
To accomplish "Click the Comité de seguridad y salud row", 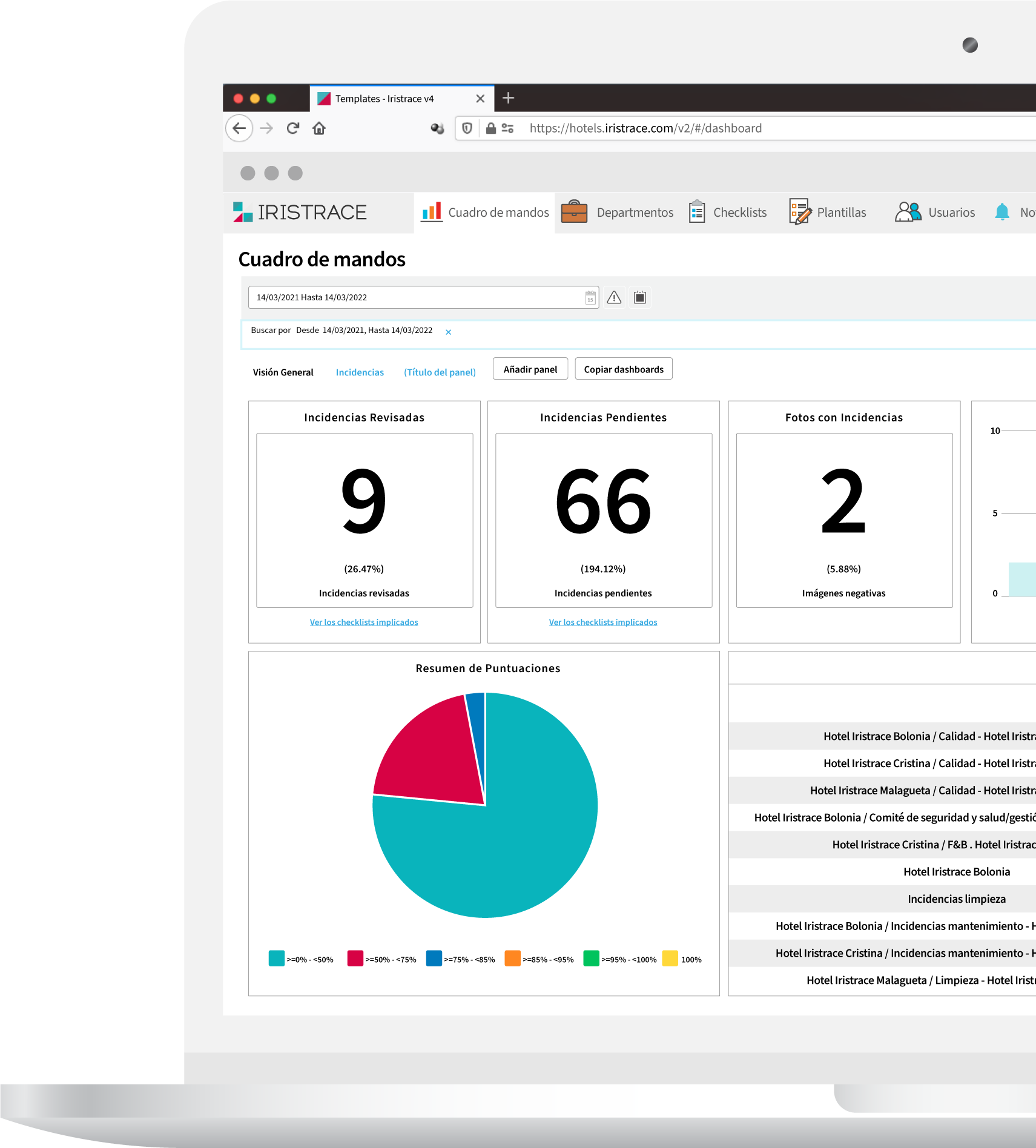I will click(x=882, y=817).
